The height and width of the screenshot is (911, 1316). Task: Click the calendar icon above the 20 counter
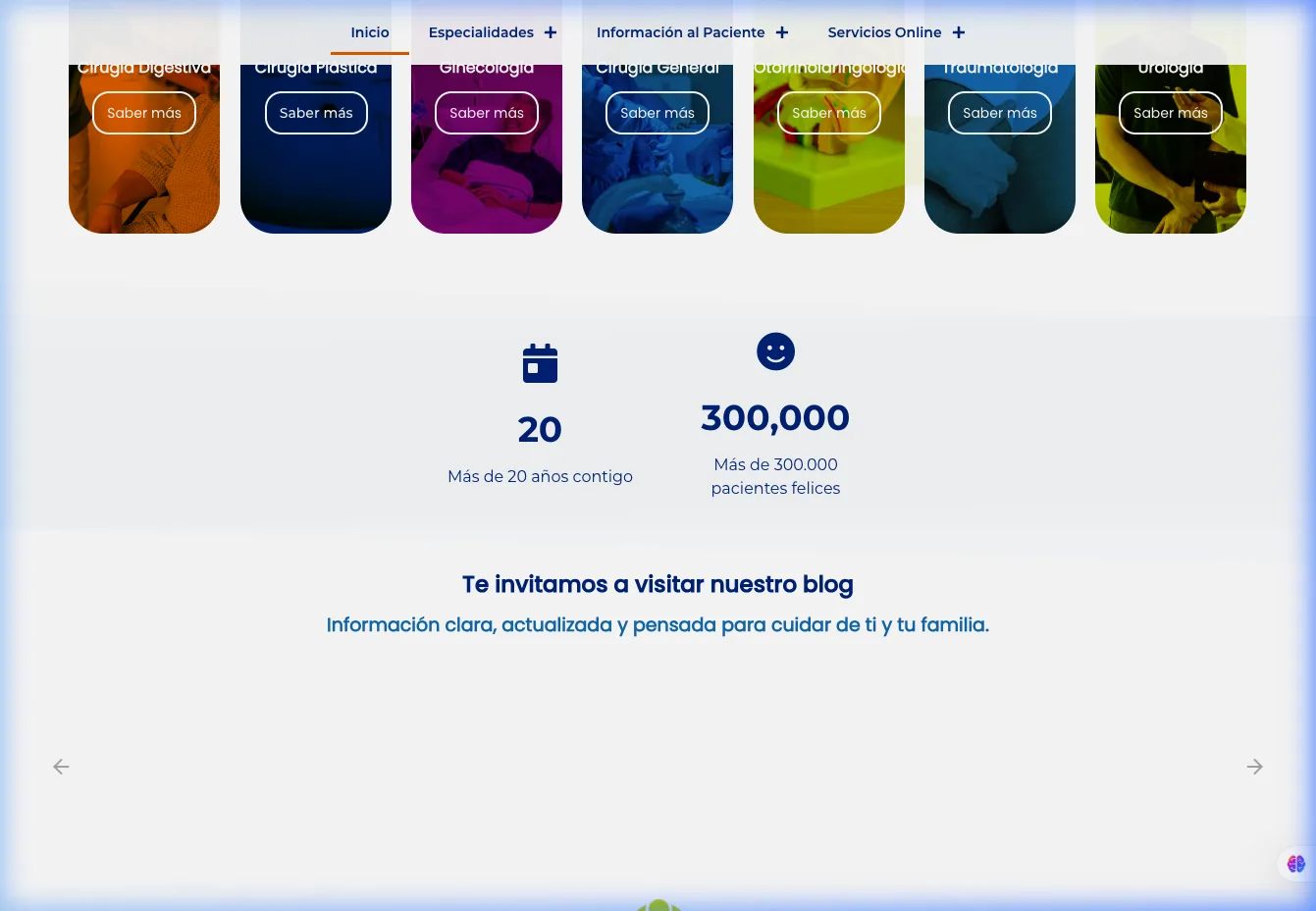click(540, 363)
